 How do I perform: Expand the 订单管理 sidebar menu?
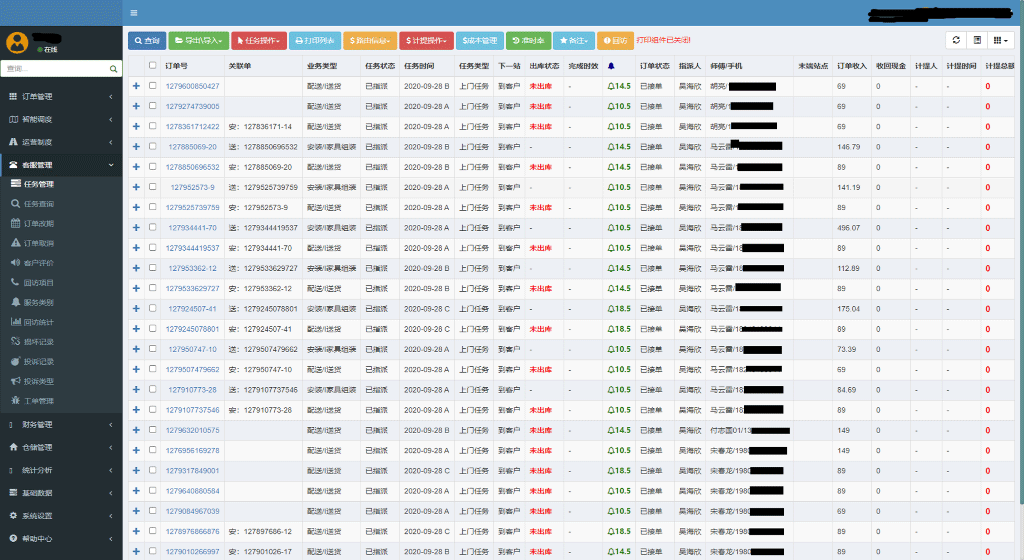coord(61,96)
